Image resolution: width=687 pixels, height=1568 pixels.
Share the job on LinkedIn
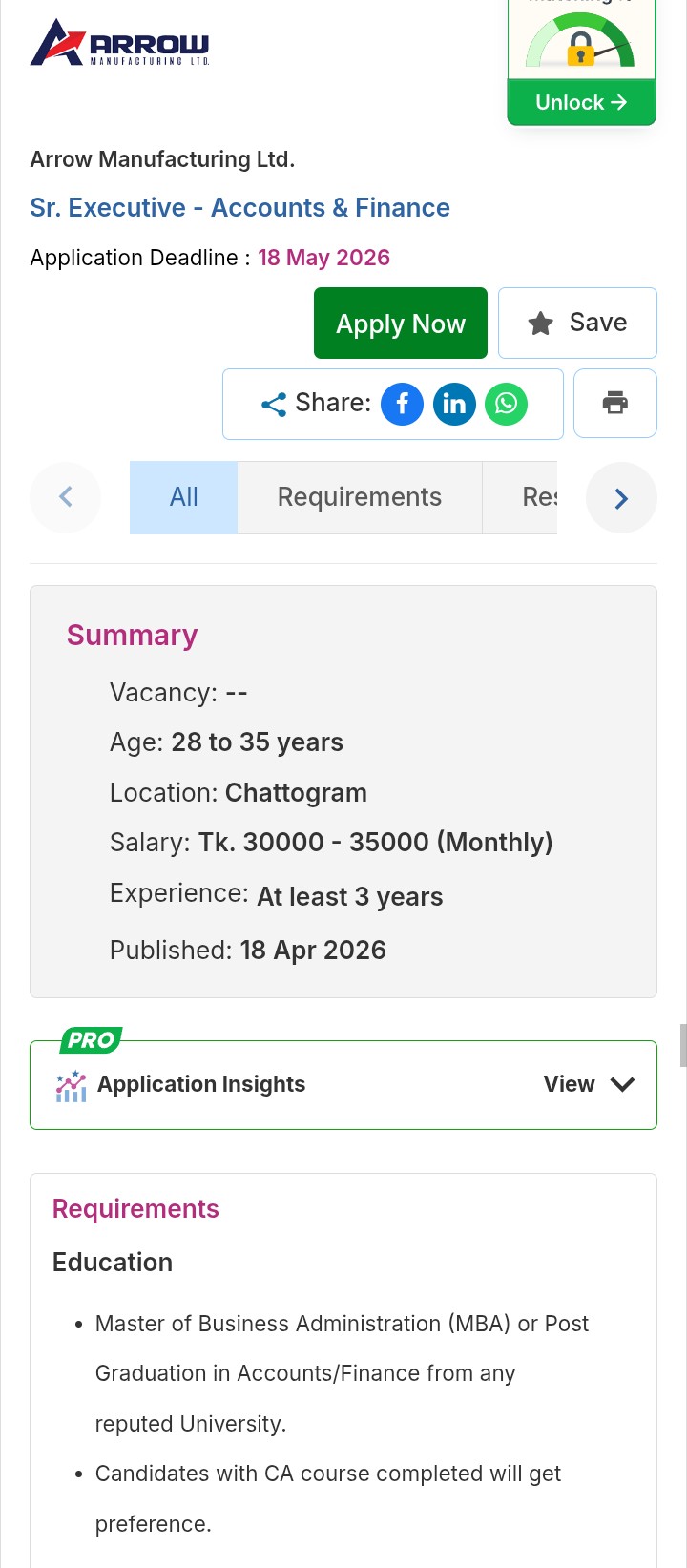pyautogui.click(x=454, y=404)
